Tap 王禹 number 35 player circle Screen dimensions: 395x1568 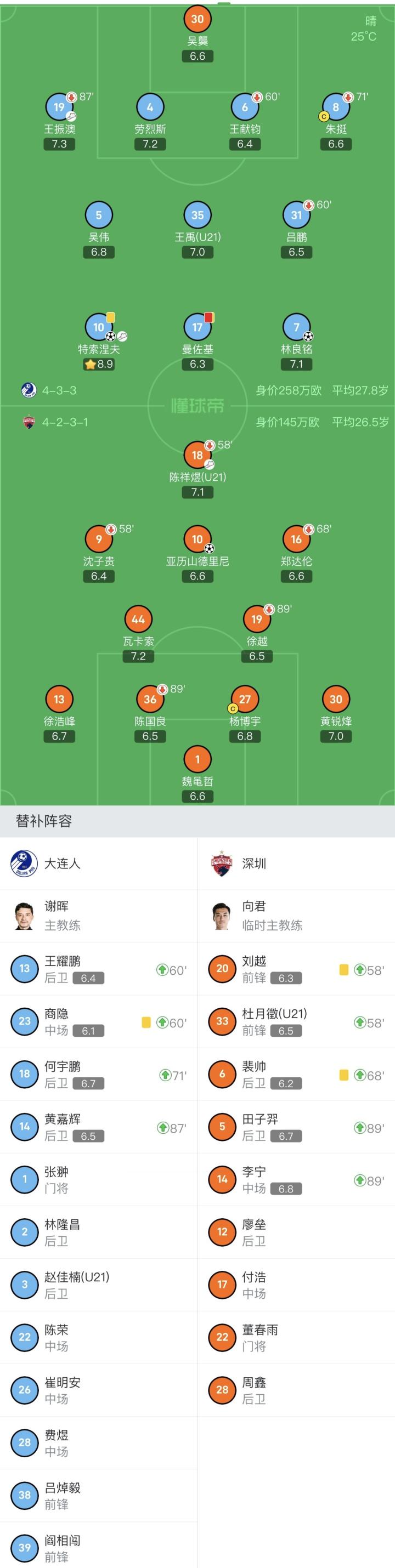tap(197, 215)
